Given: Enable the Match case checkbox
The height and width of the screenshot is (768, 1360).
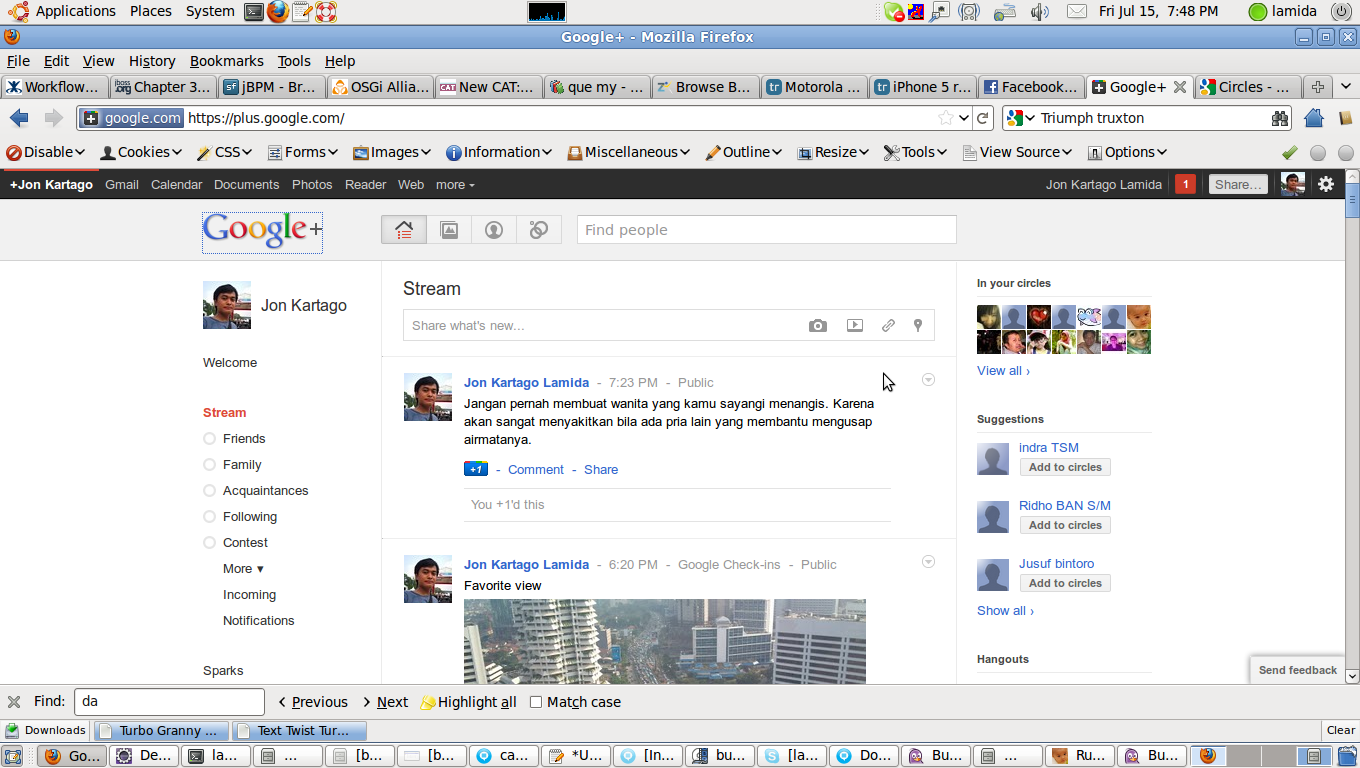Looking at the screenshot, I should (x=536, y=702).
